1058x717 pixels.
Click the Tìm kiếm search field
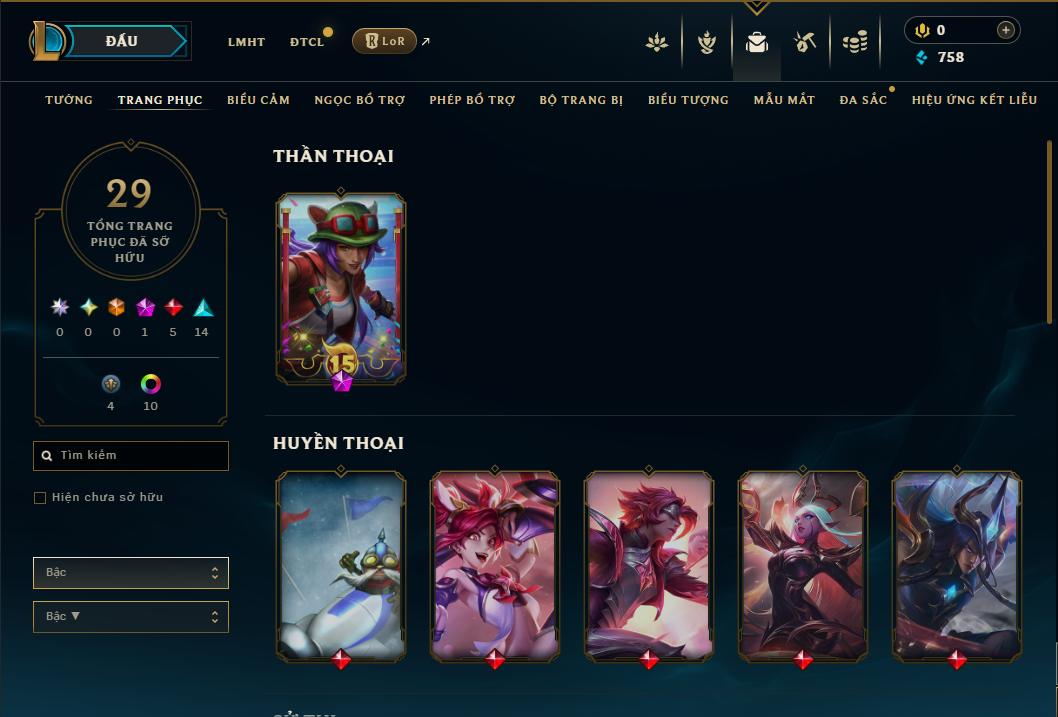pyautogui.click(x=131, y=456)
